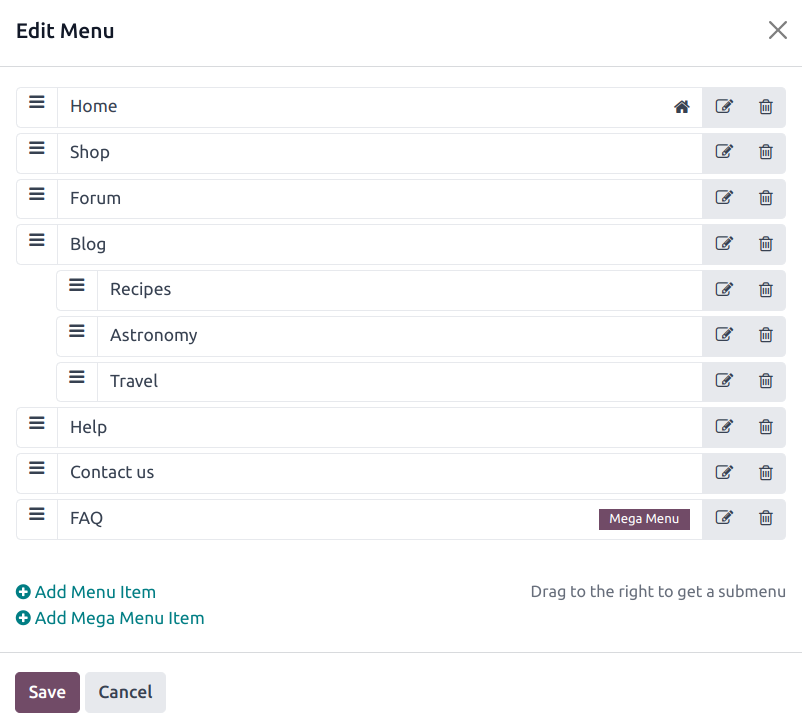Edit the Recipes submenu item
The height and width of the screenshot is (719, 802).
coord(724,289)
